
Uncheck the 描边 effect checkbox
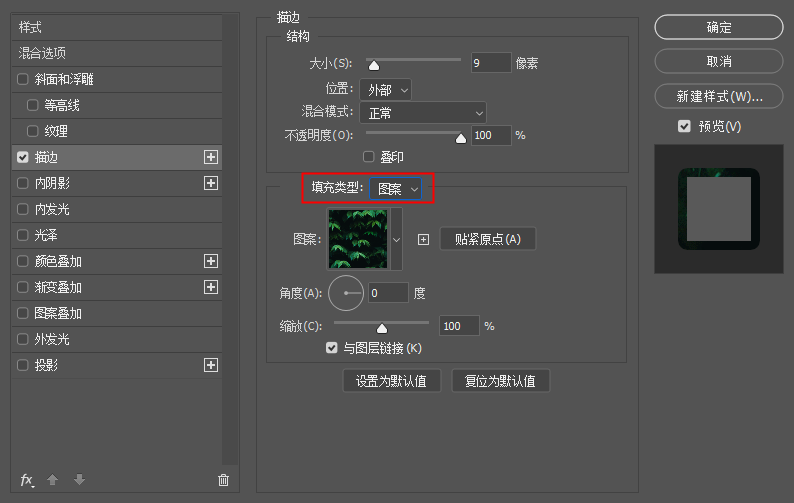[23, 157]
